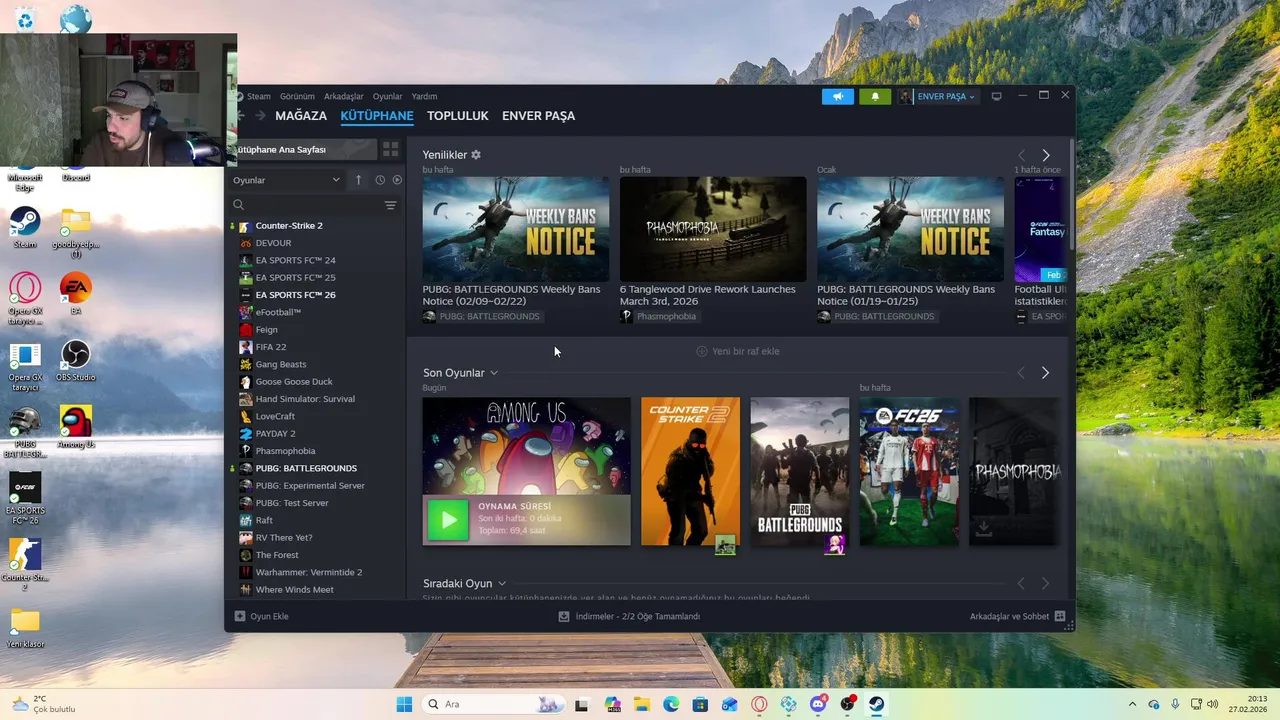The width and height of the screenshot is (1280, 720).
Task: Open the Görünüm menu
Action: coord(297,96)
